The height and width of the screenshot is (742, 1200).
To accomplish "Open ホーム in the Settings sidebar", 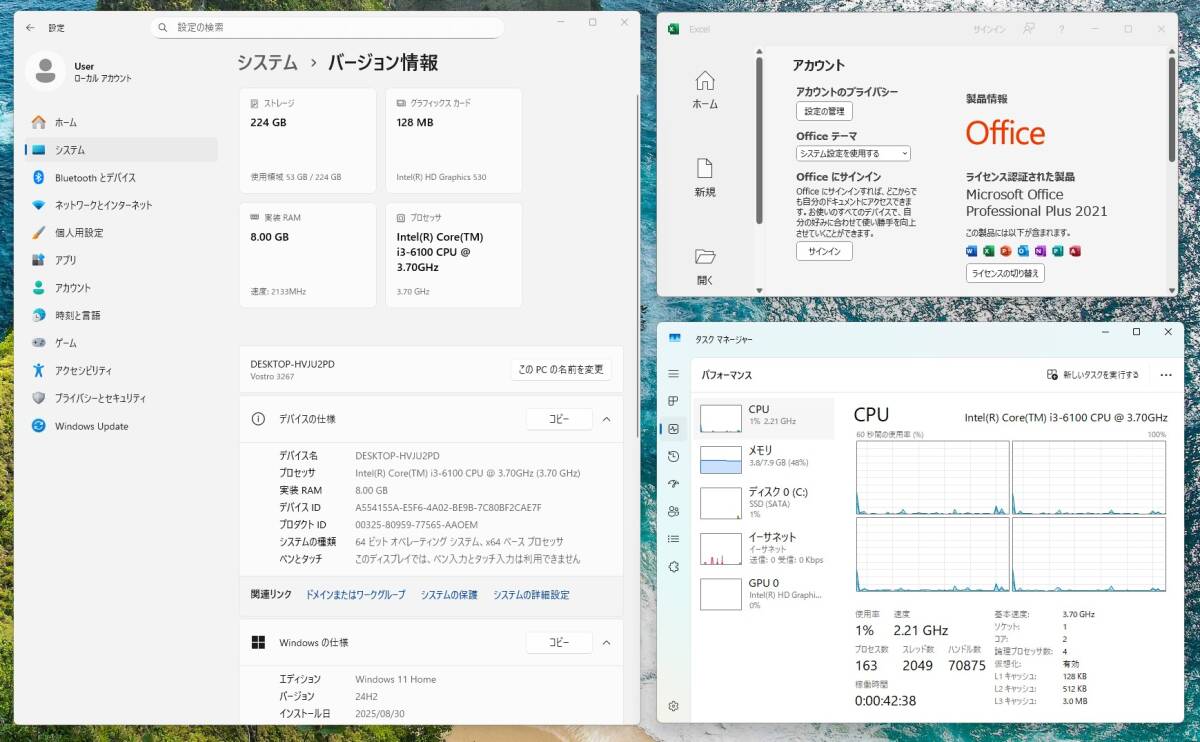I will click(x=121, y=122).
